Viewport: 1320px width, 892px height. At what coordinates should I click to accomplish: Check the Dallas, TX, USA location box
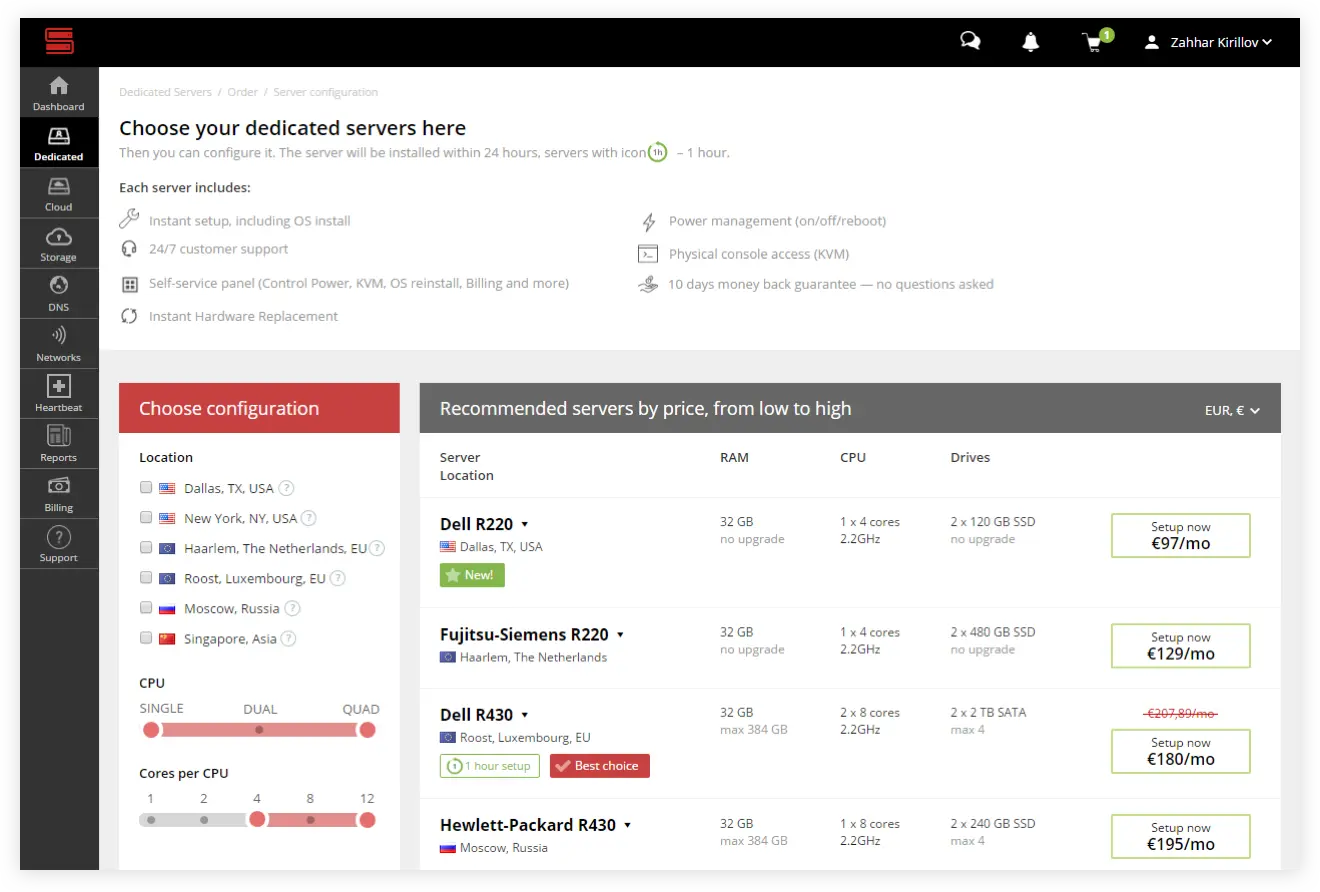click(x=146, y=487)
